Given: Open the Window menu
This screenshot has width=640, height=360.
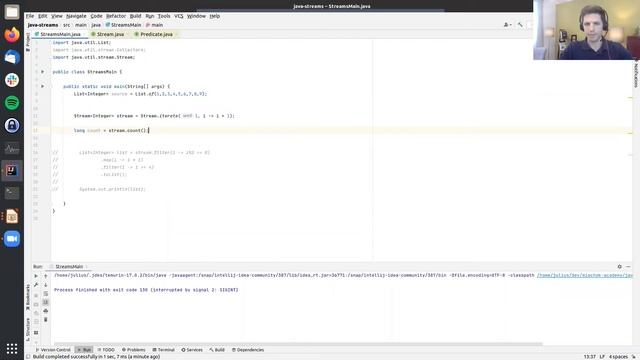Looking at the screenshot, I should pos(196,16).
